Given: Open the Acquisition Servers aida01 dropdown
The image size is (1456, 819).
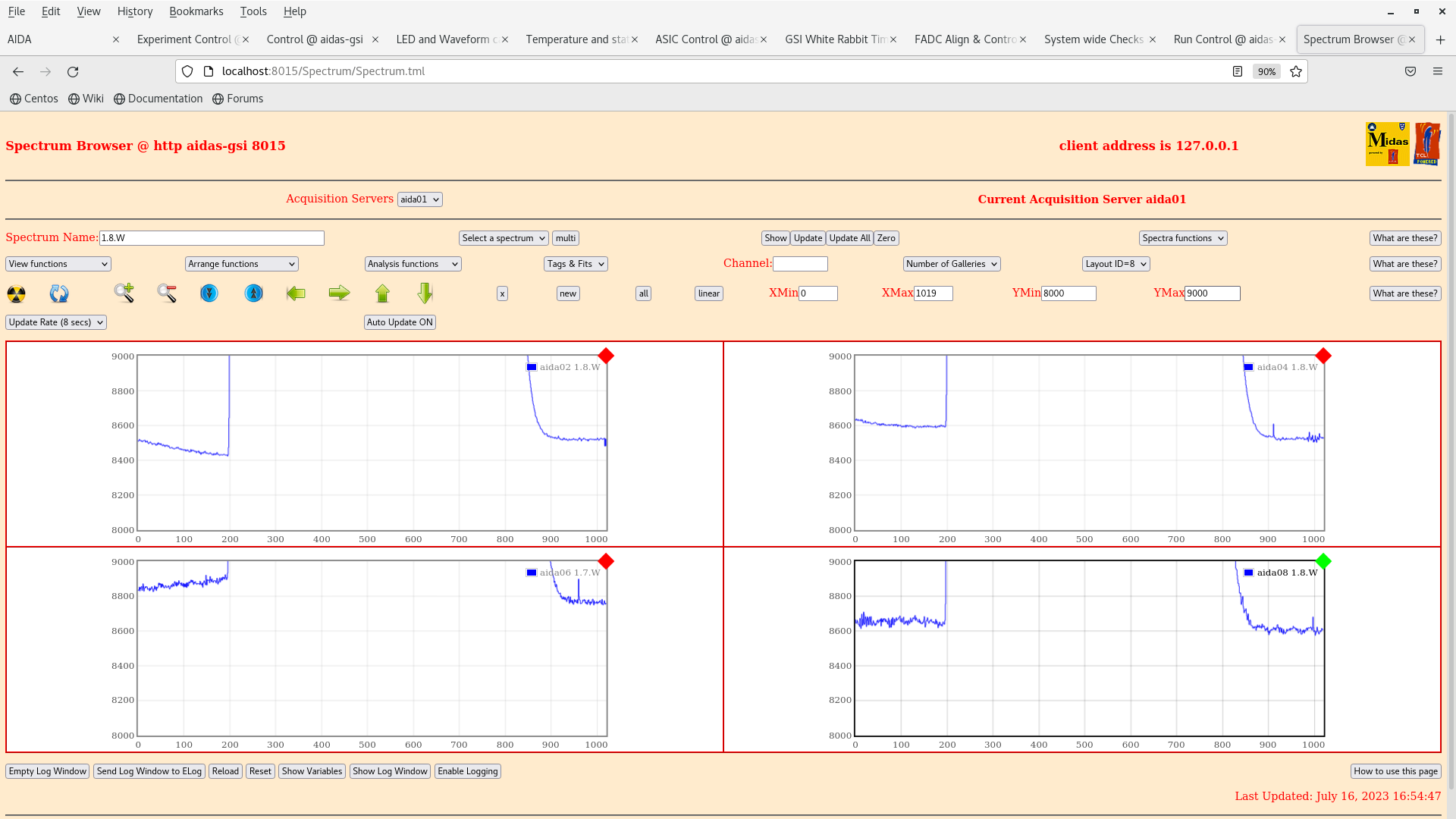Looking at the screenshot, I should point(419,199).
